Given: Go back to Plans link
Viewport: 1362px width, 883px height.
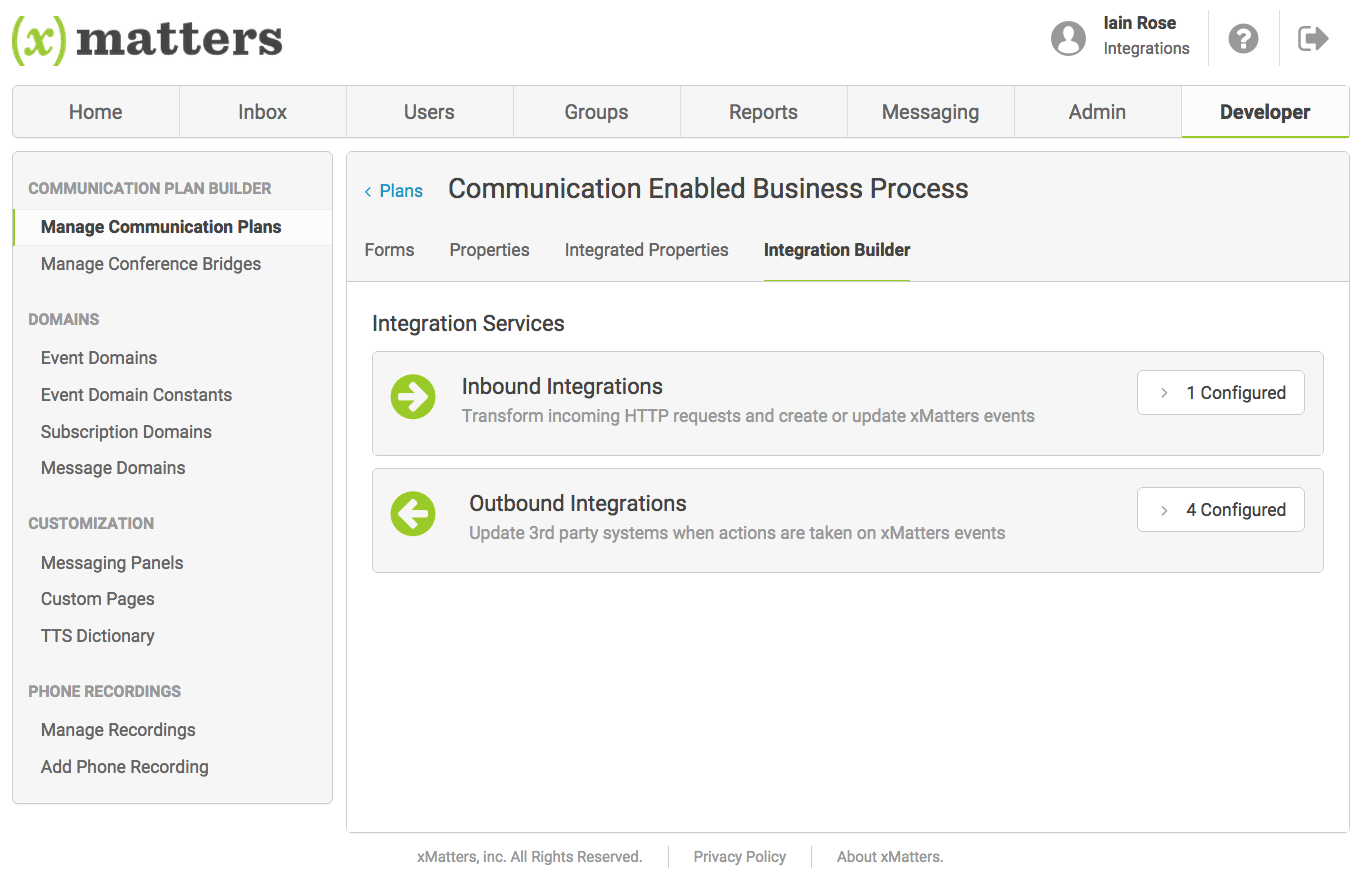Looking at the screenshot, I should point(394,191).
